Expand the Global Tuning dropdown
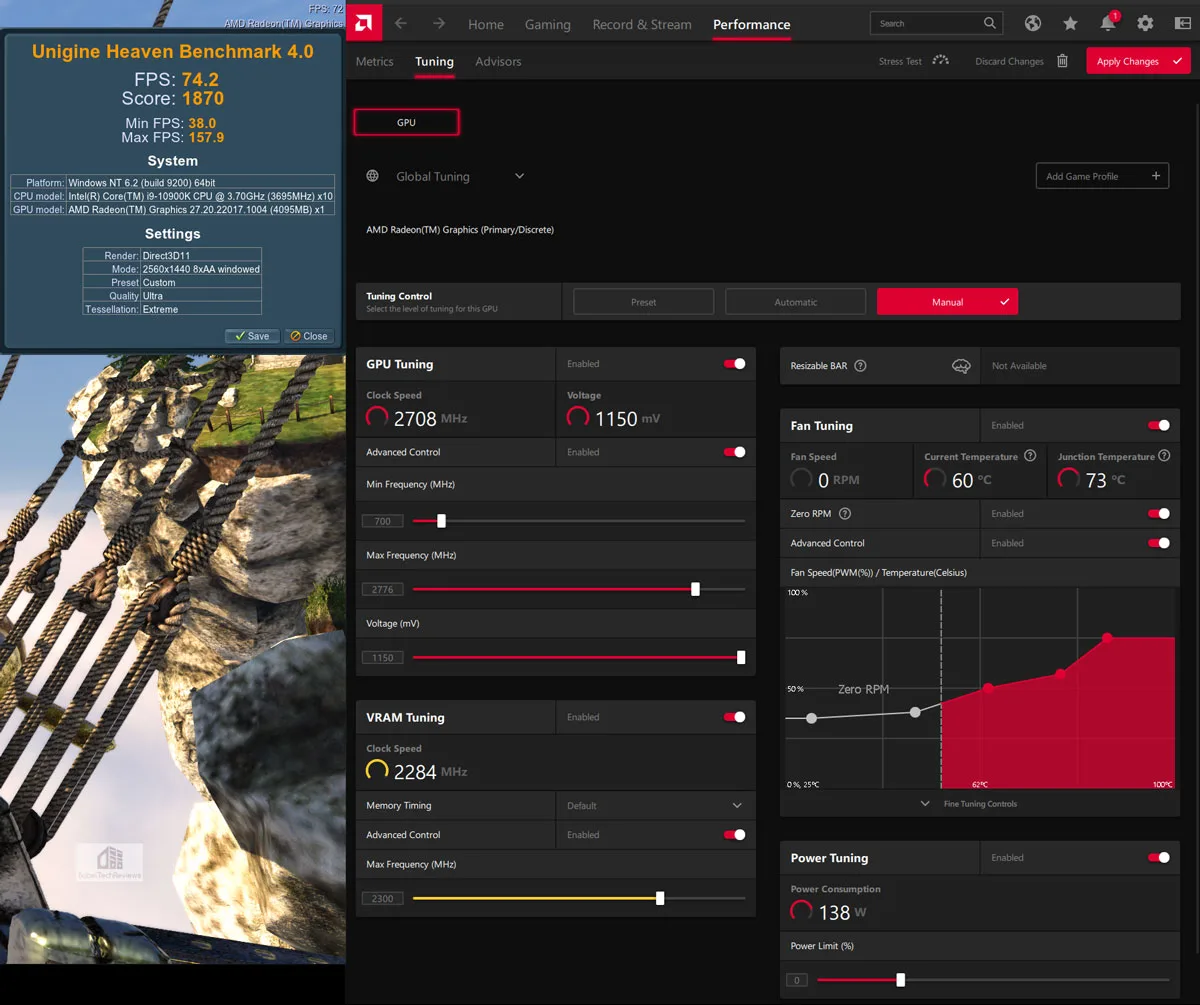This screenshot has width=1200, height=1005. click(519, 176)
